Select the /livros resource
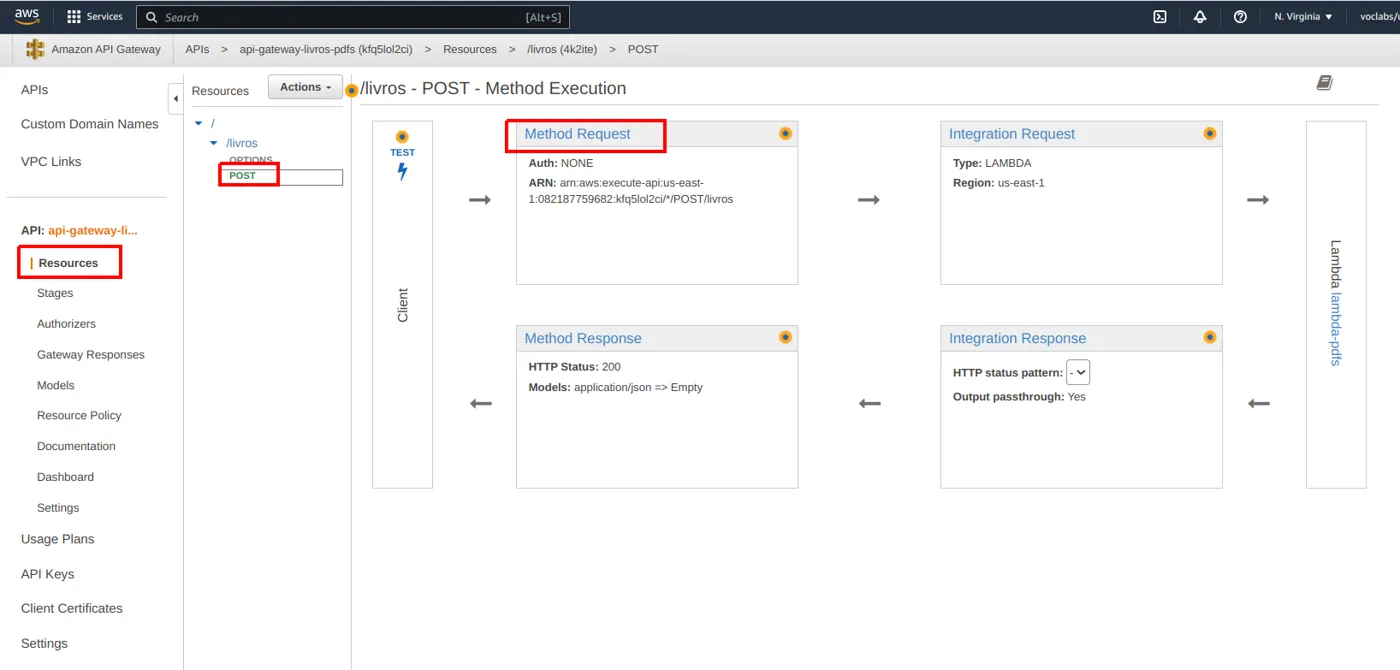Screen dimensions: 1400x670 pos(242,143)
